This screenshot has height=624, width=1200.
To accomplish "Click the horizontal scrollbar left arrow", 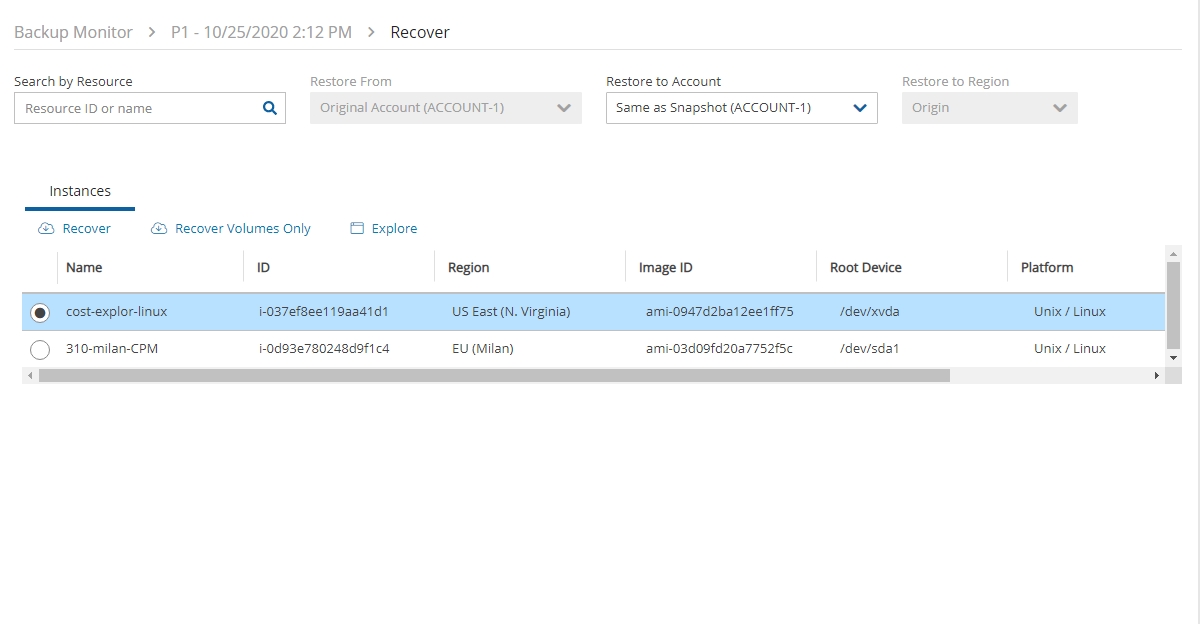I will (30, 375).
